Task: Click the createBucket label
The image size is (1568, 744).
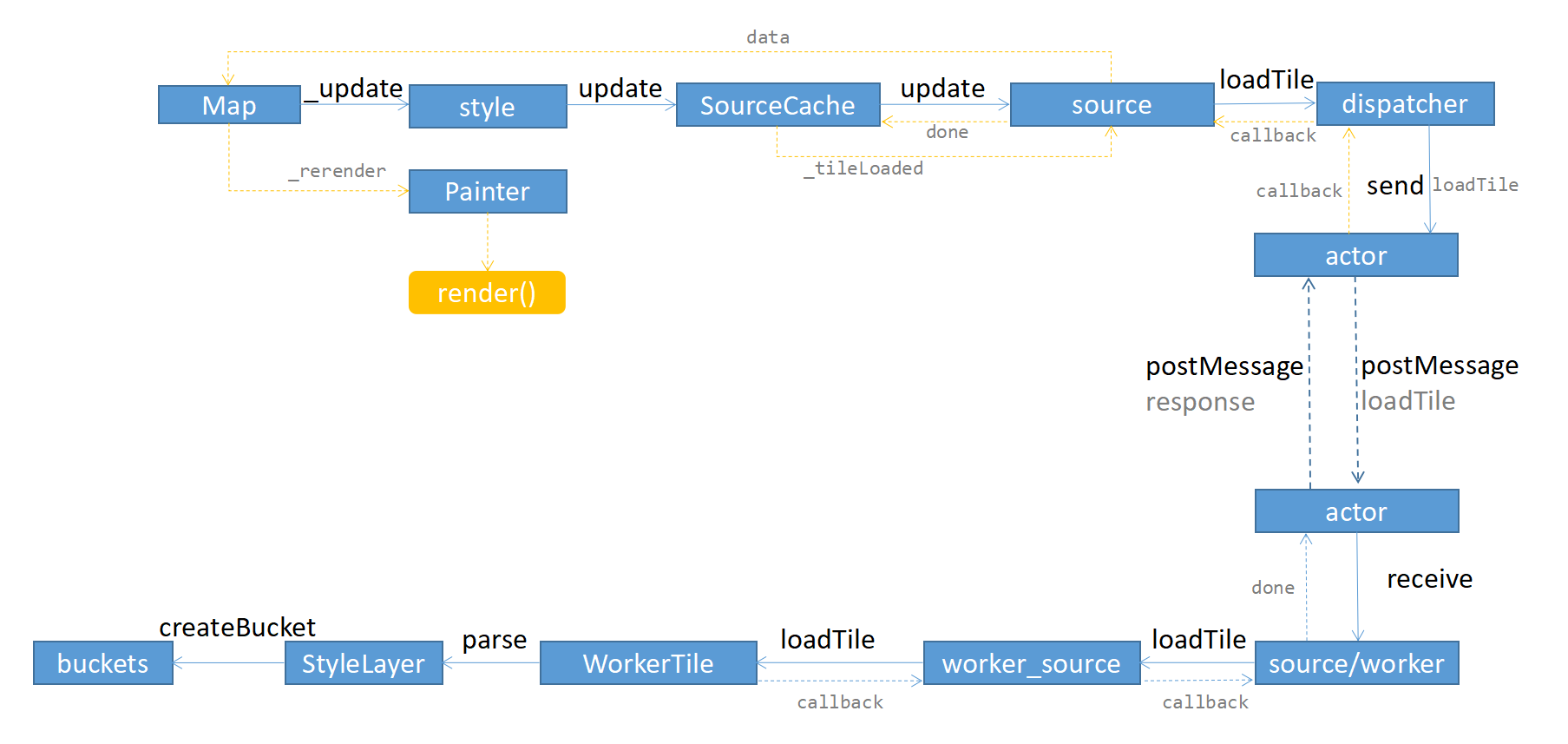Action: (x=237, y=627)
